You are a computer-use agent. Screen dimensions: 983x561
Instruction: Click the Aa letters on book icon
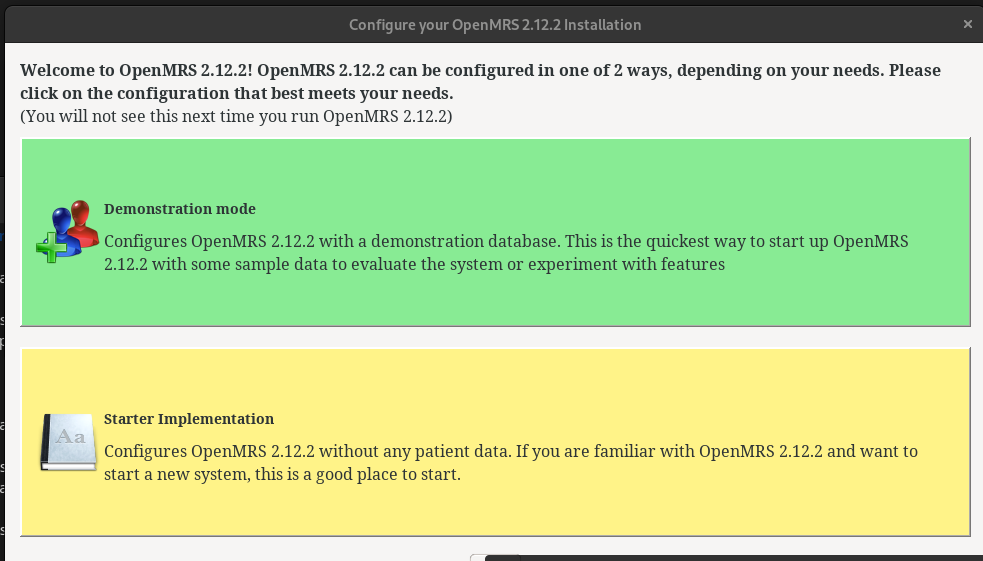click(70, 436)
